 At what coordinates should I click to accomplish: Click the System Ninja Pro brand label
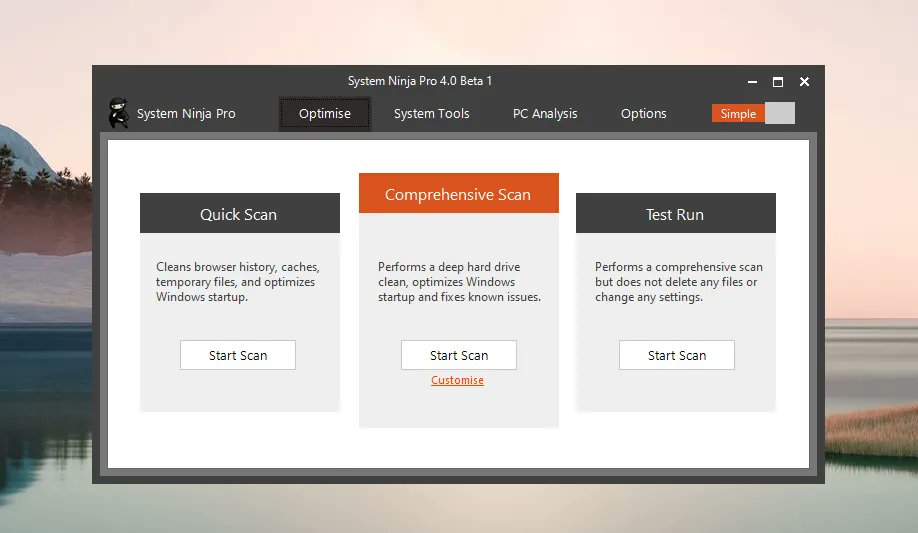coord(186,114)
